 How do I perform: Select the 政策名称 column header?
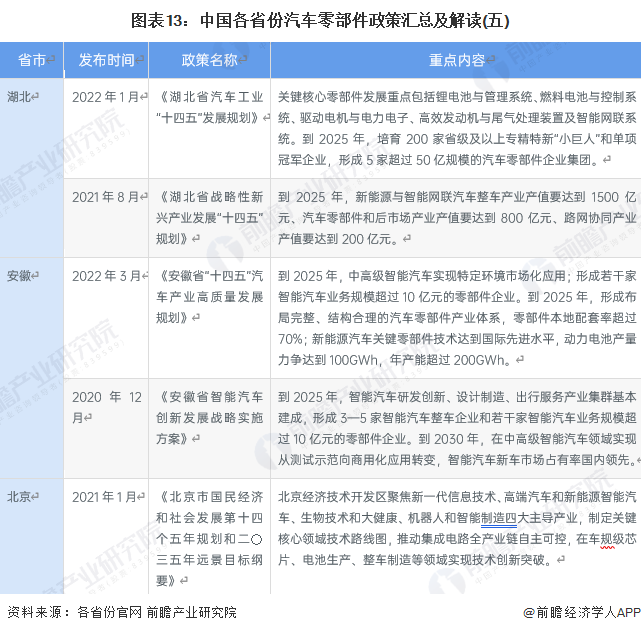click(210, 61)
